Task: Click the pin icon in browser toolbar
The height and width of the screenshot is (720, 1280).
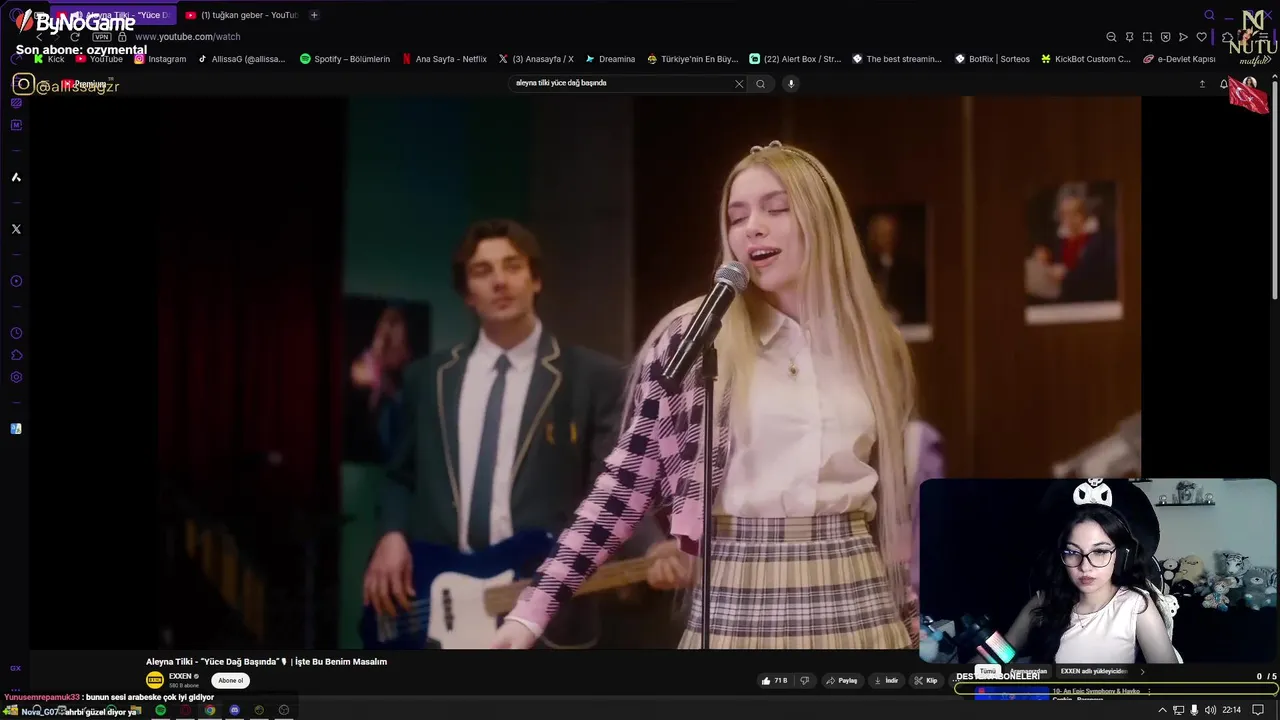Action: (1129, 37)
